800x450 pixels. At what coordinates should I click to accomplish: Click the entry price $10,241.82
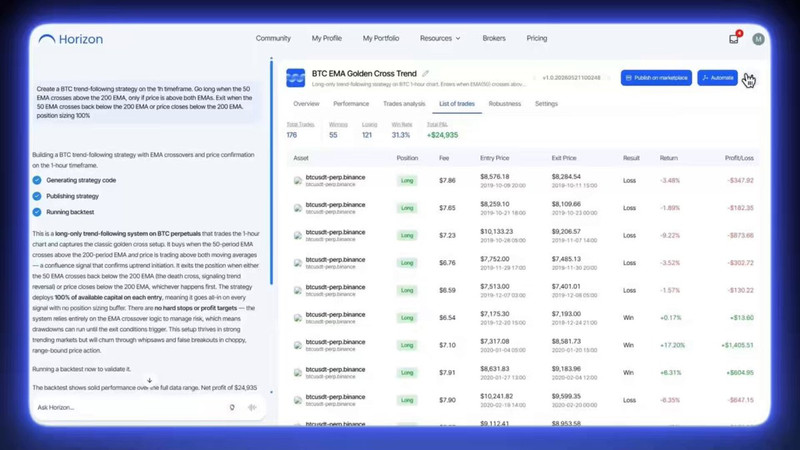tap(496, 396)
